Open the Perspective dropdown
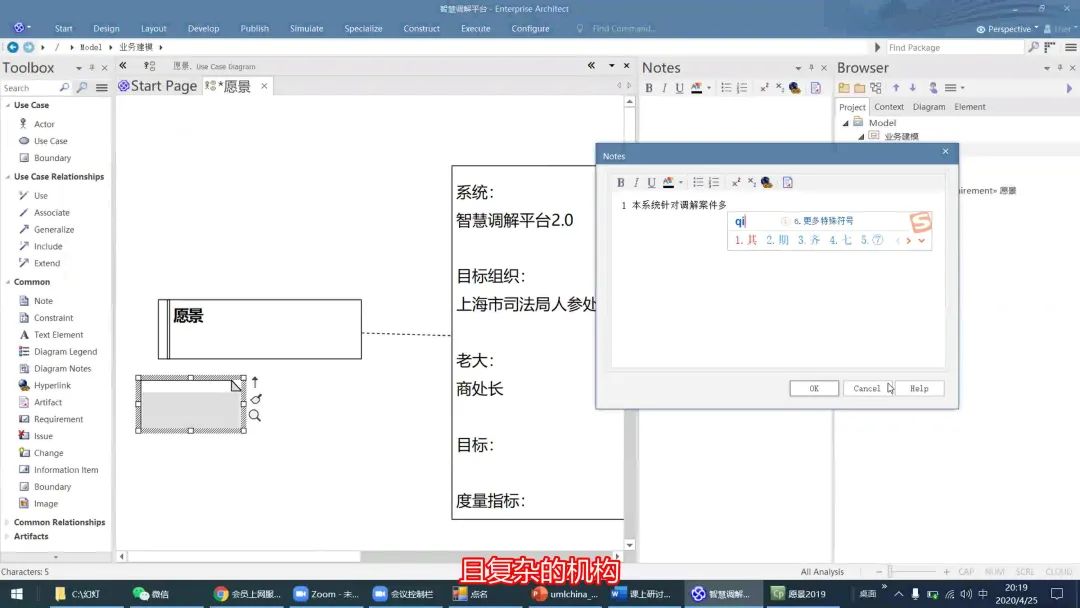 tap(1007, 29)
